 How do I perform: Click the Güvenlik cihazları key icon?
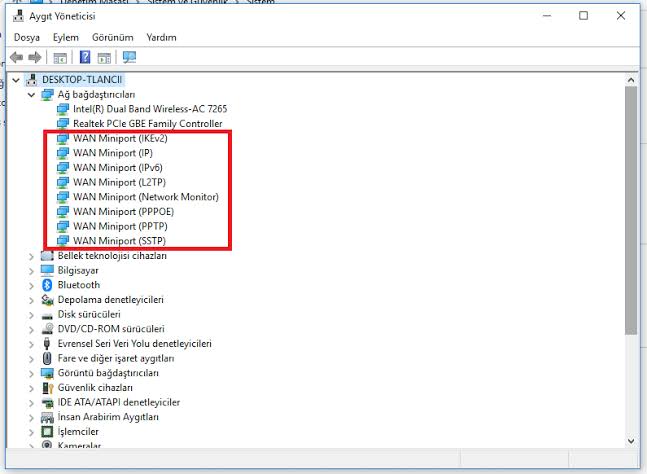[48, 388]
